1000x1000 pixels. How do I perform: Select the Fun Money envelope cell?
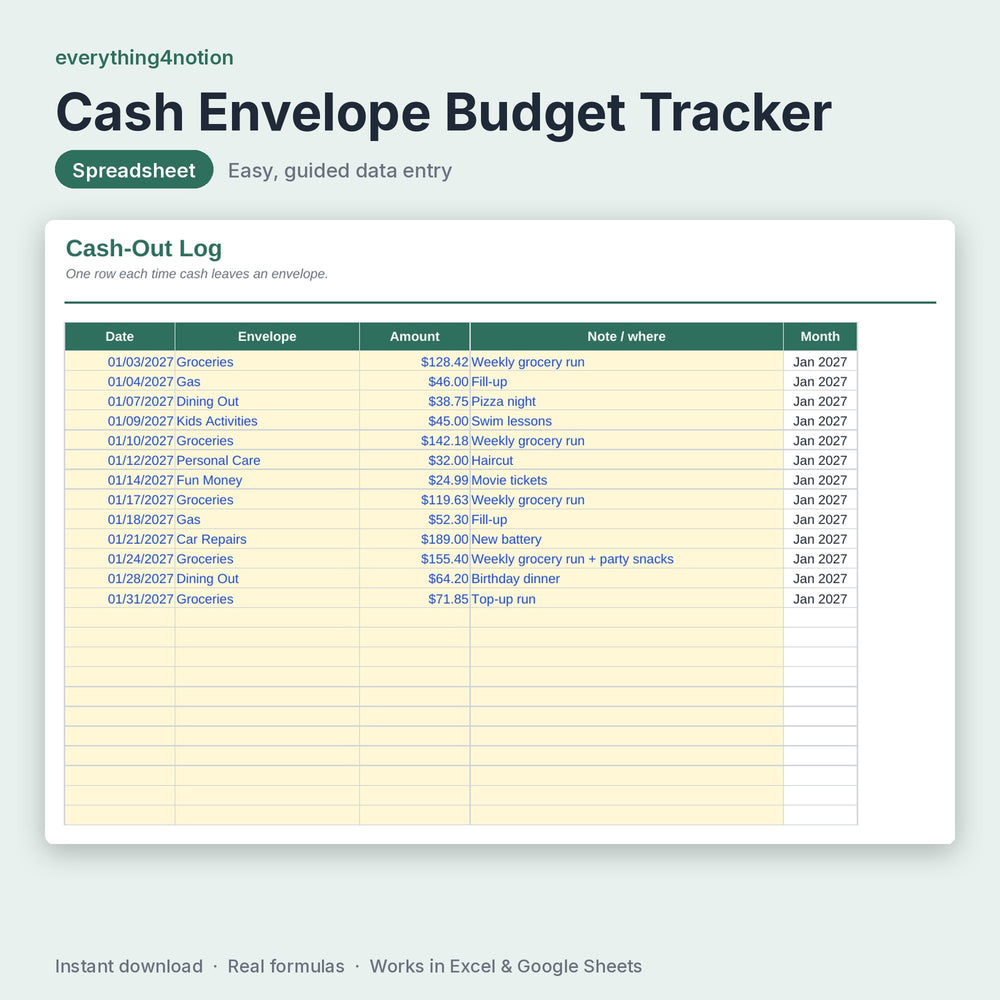pyautogui.click(x=267, y=480)
